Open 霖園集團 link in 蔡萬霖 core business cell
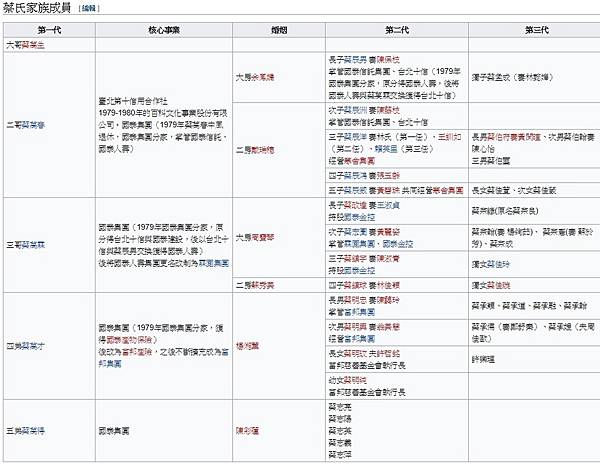 214,263
